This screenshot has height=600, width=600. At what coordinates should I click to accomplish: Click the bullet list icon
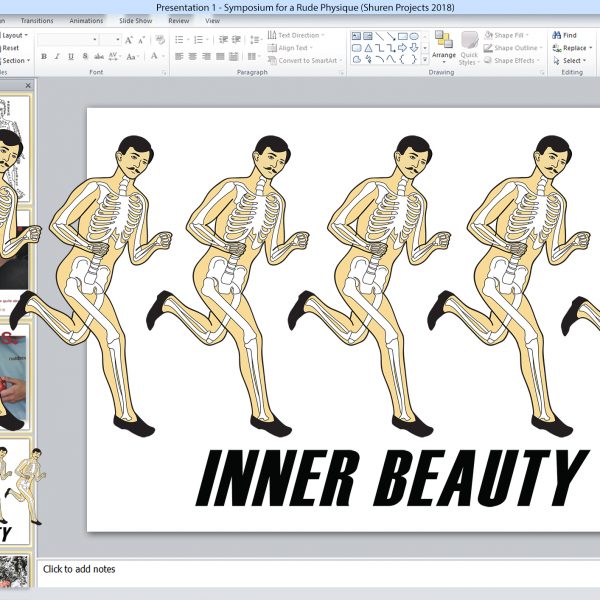pyautogui.click(x=180, y=40)
